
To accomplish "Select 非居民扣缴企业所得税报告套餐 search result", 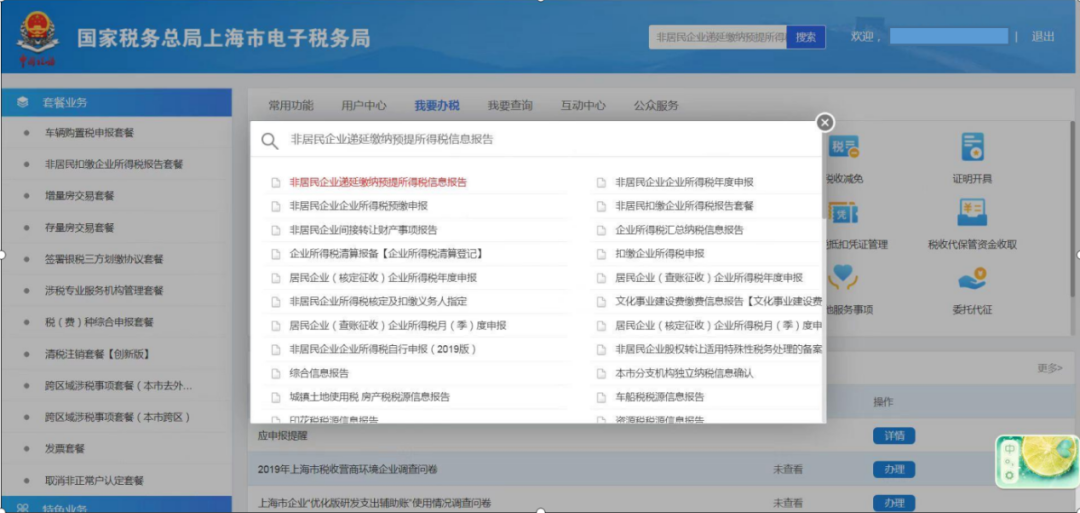I will pyautogui.click(x=684, y=206).
